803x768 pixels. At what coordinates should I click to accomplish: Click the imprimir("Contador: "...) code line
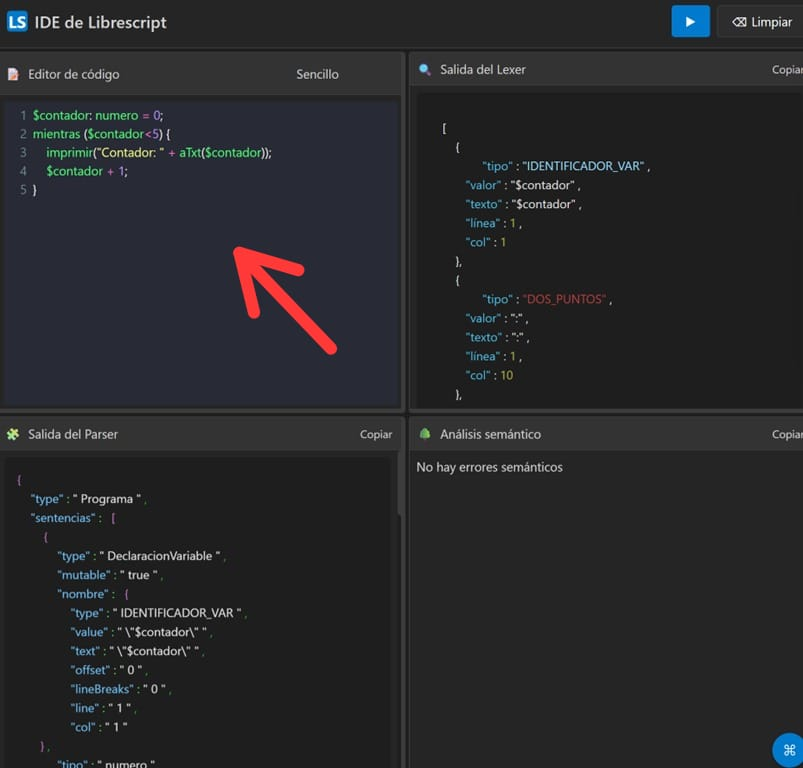pyautogui.click(x=159, y=153)
